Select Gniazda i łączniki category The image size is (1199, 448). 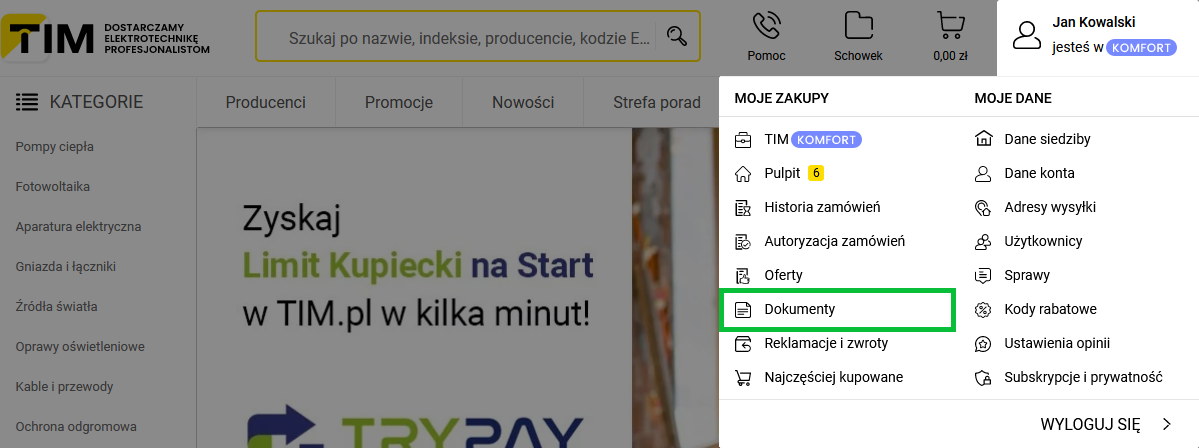tap(66, 267)
